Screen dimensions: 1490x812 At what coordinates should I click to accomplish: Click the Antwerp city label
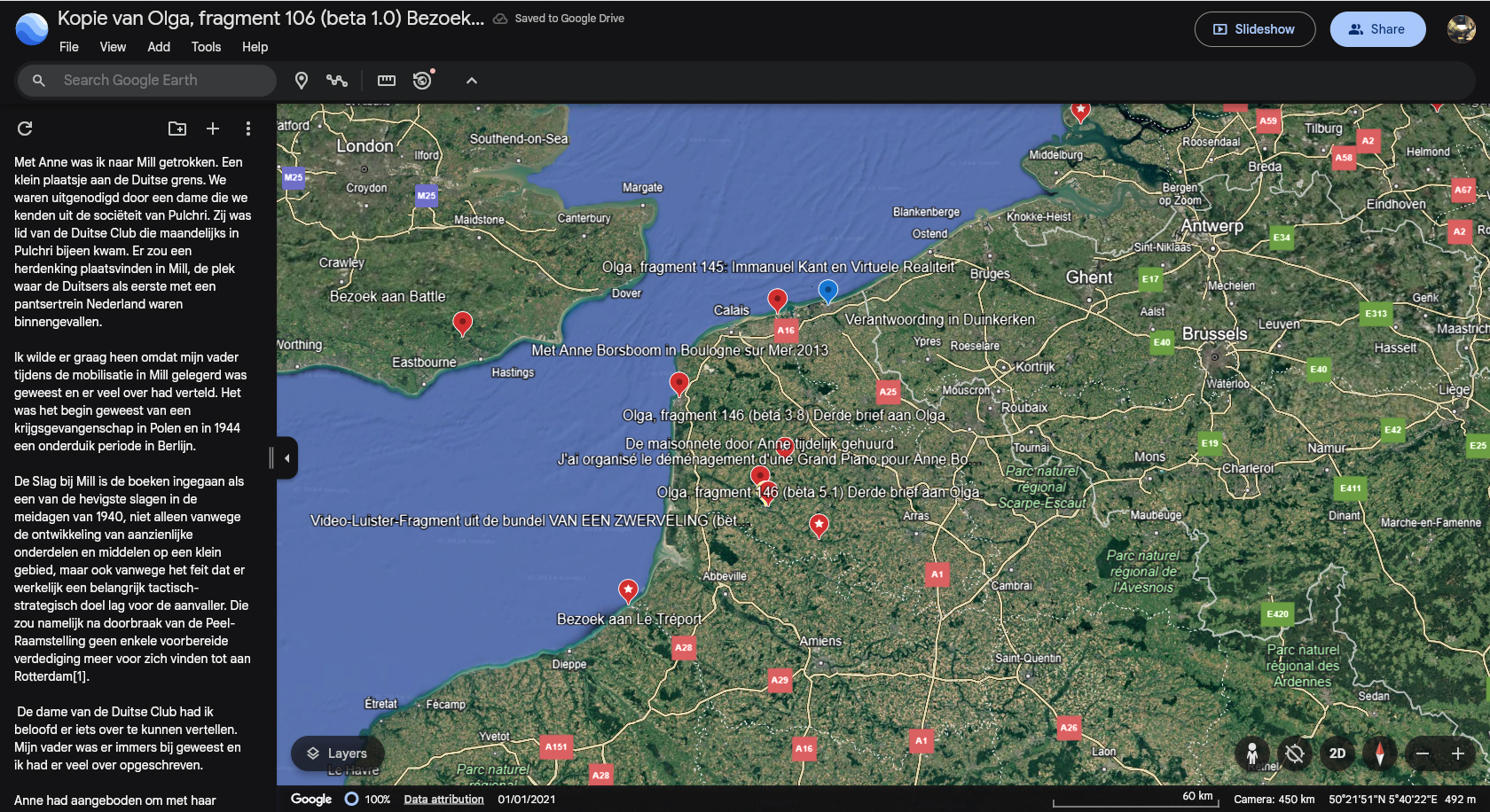1212,226
